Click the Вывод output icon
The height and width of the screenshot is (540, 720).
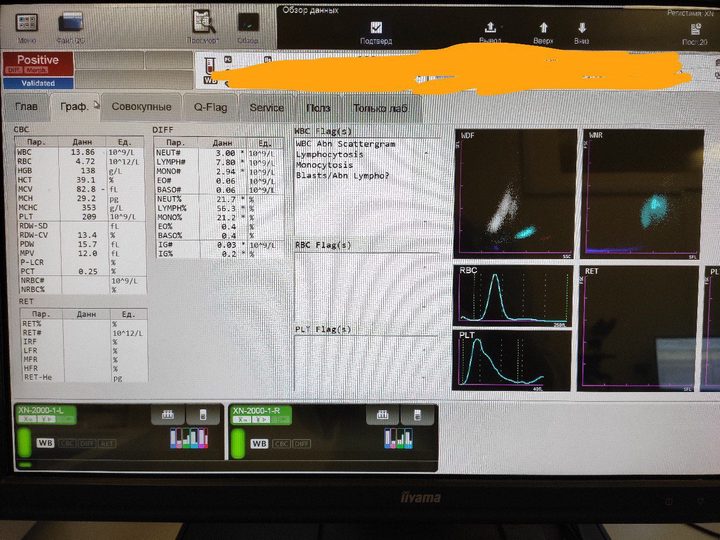click(x=490, y=28)
